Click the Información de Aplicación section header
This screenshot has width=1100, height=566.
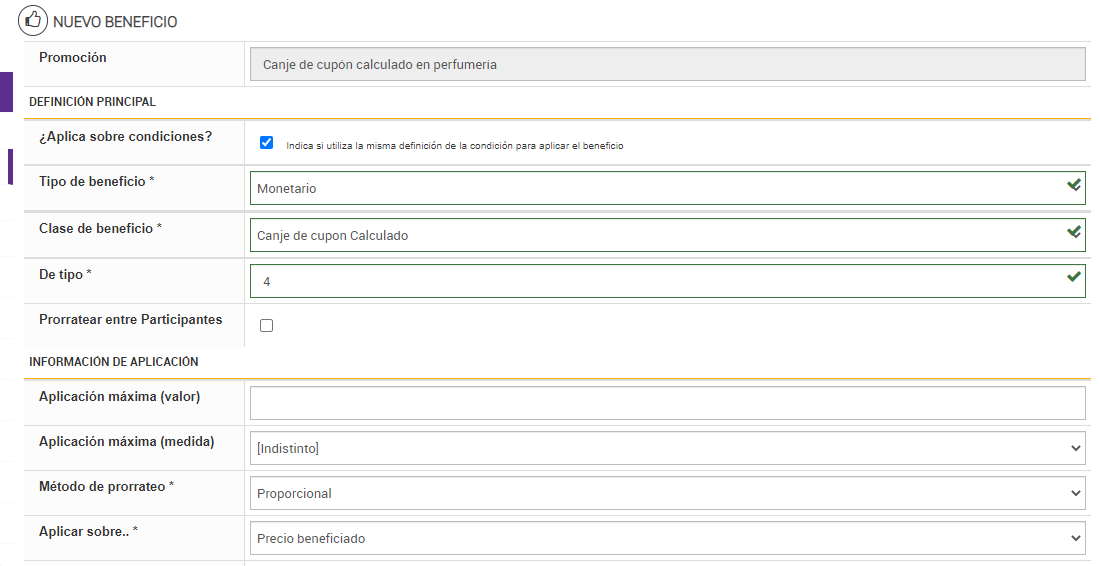point(114,362)
